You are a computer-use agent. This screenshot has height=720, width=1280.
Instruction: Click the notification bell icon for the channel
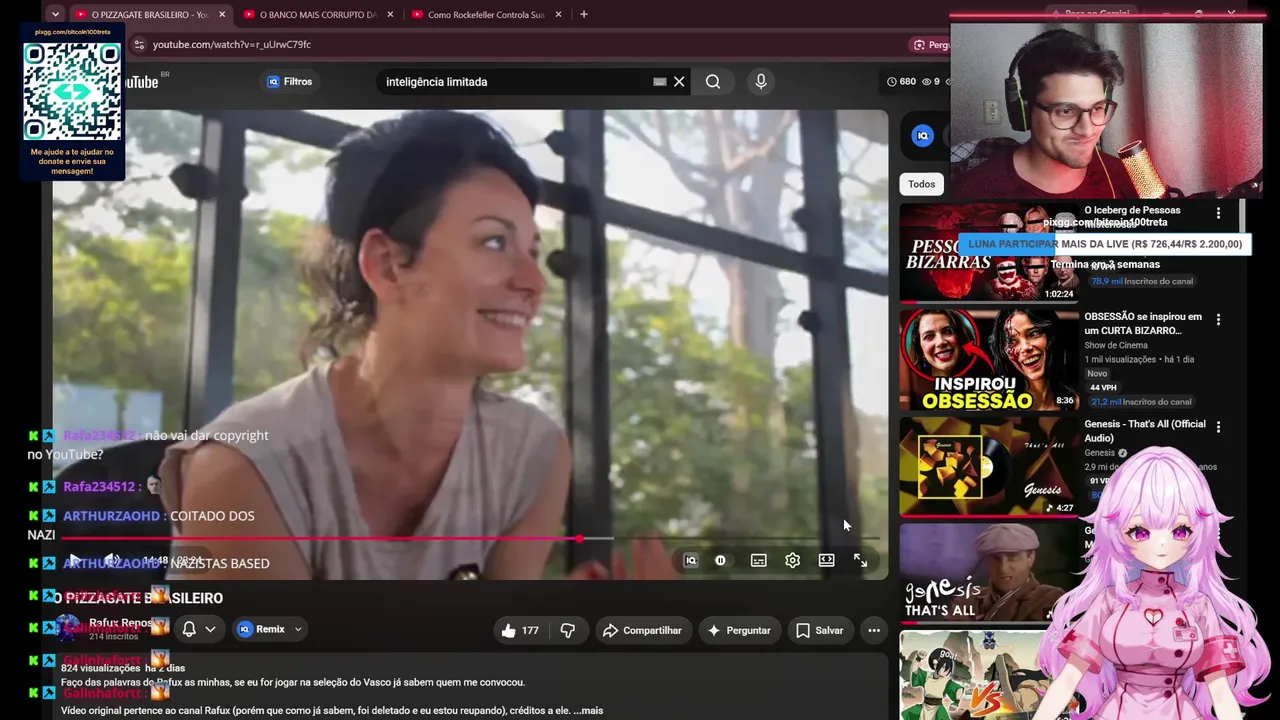click(189, 629)
